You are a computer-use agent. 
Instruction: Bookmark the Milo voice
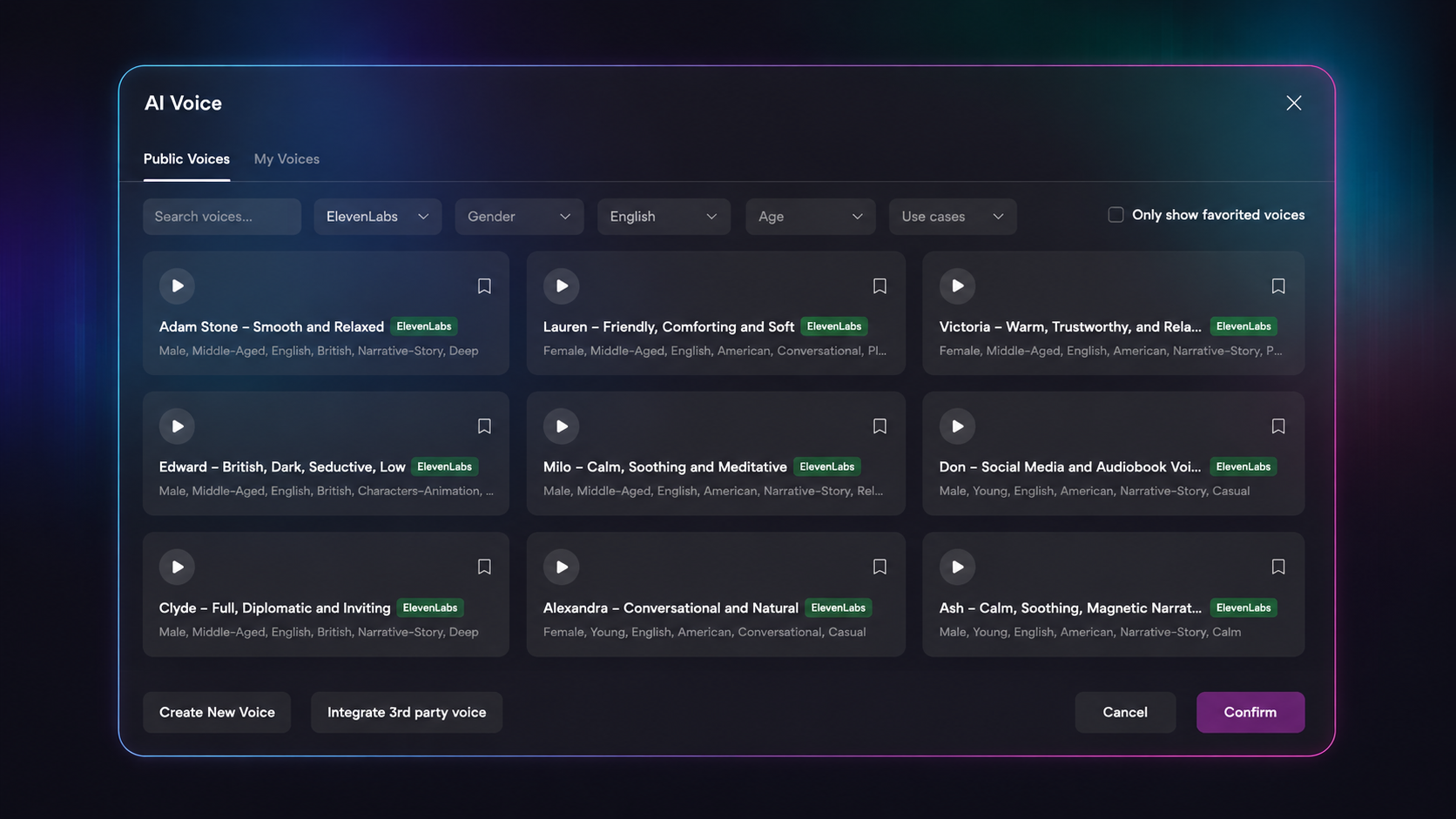click(x=880, y=426)
